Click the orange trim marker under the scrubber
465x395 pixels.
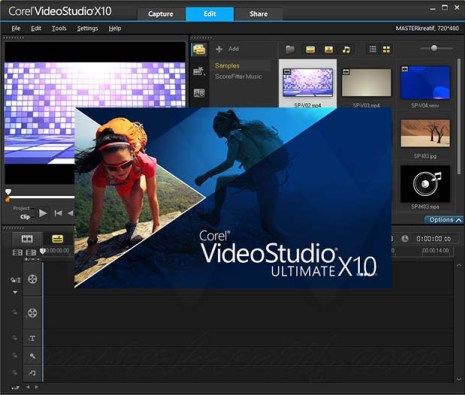pos(7,199)
